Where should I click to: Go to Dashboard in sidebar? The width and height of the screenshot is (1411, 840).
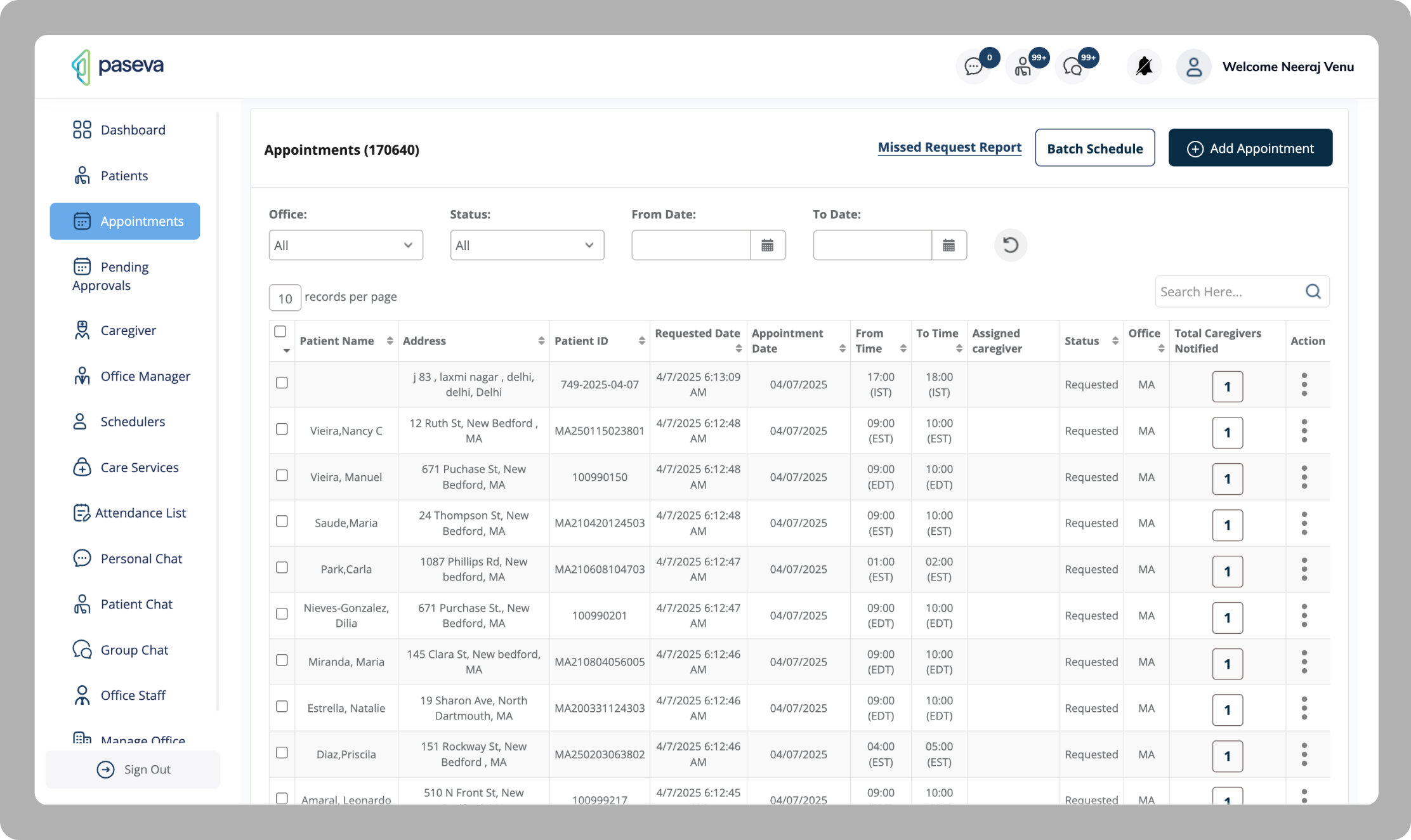pos(119,130)
